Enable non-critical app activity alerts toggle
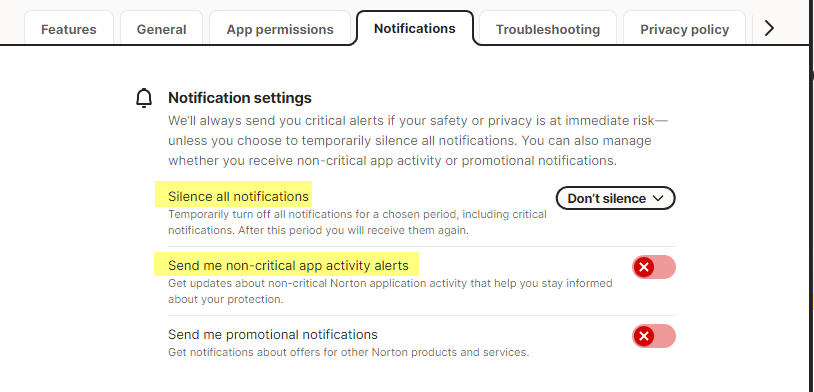This screenshot has height=392, width=814. (x=654, y=267)
